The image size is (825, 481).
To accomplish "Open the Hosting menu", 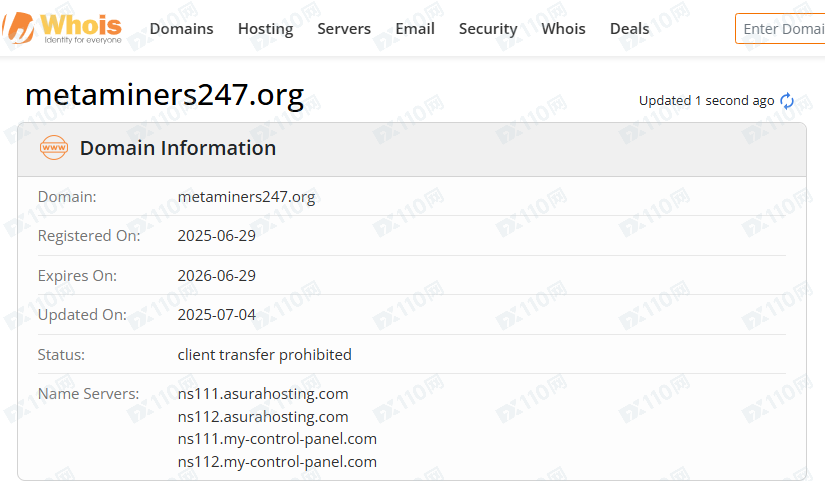I will 265,28.
